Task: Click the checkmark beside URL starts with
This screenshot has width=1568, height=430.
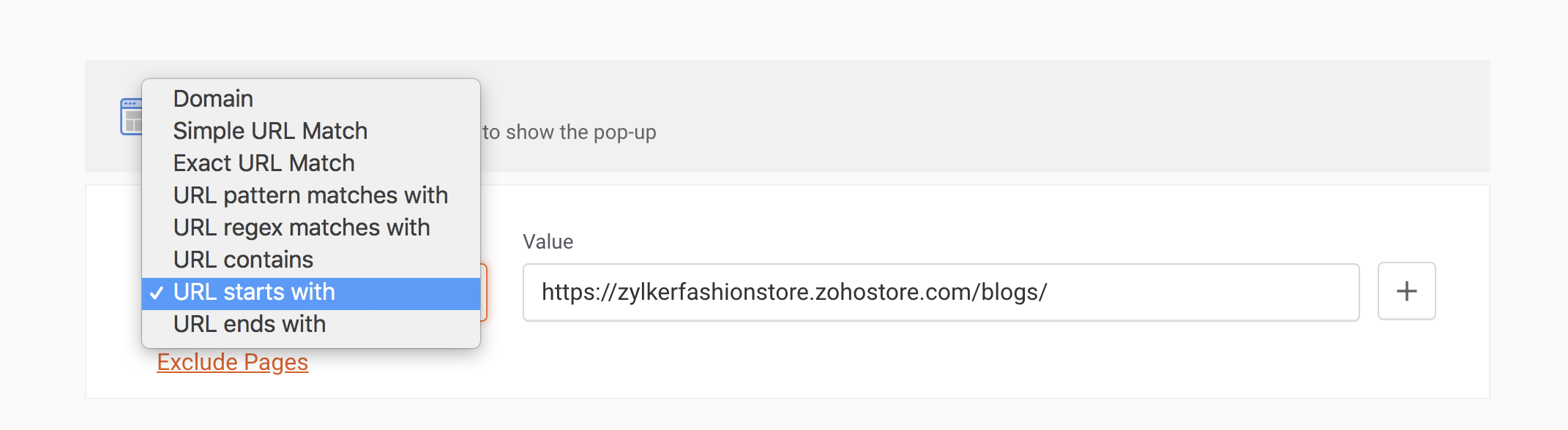Action: (x=156, y=293)
